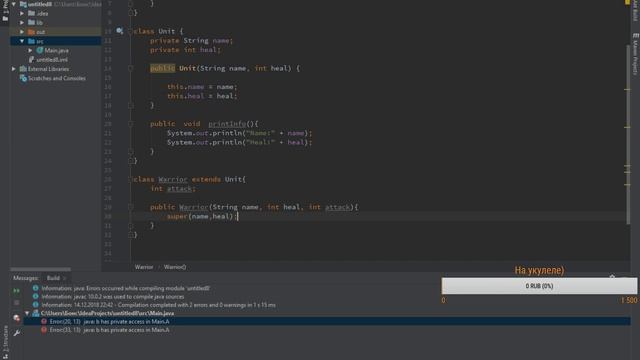This screenshot has width=640, height=360.
Task: Click the fold marker on Unit constructor line
Action: tap(131, 68)
